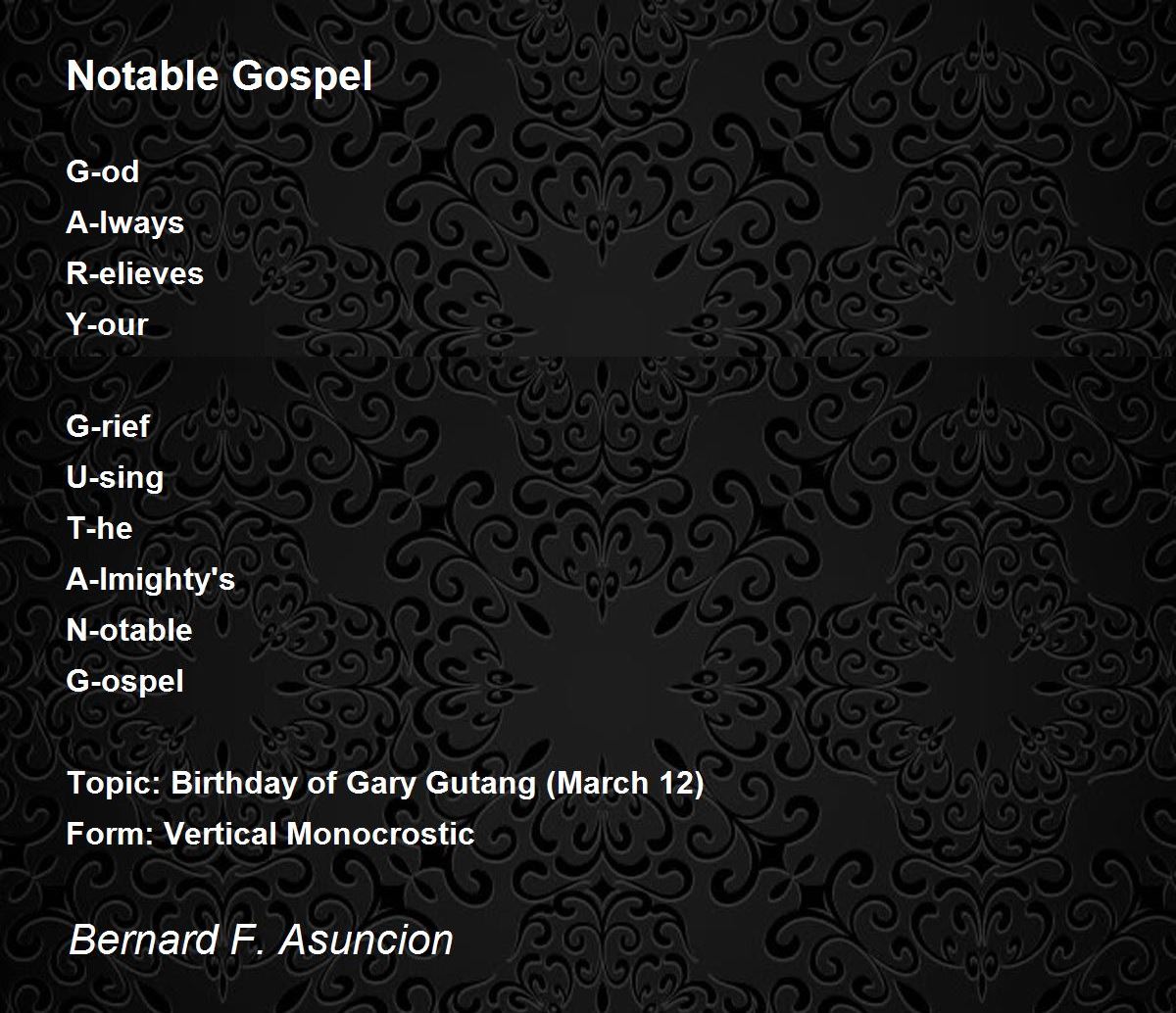
Task: Select the line G-od
Action: [x=103, y=171]
